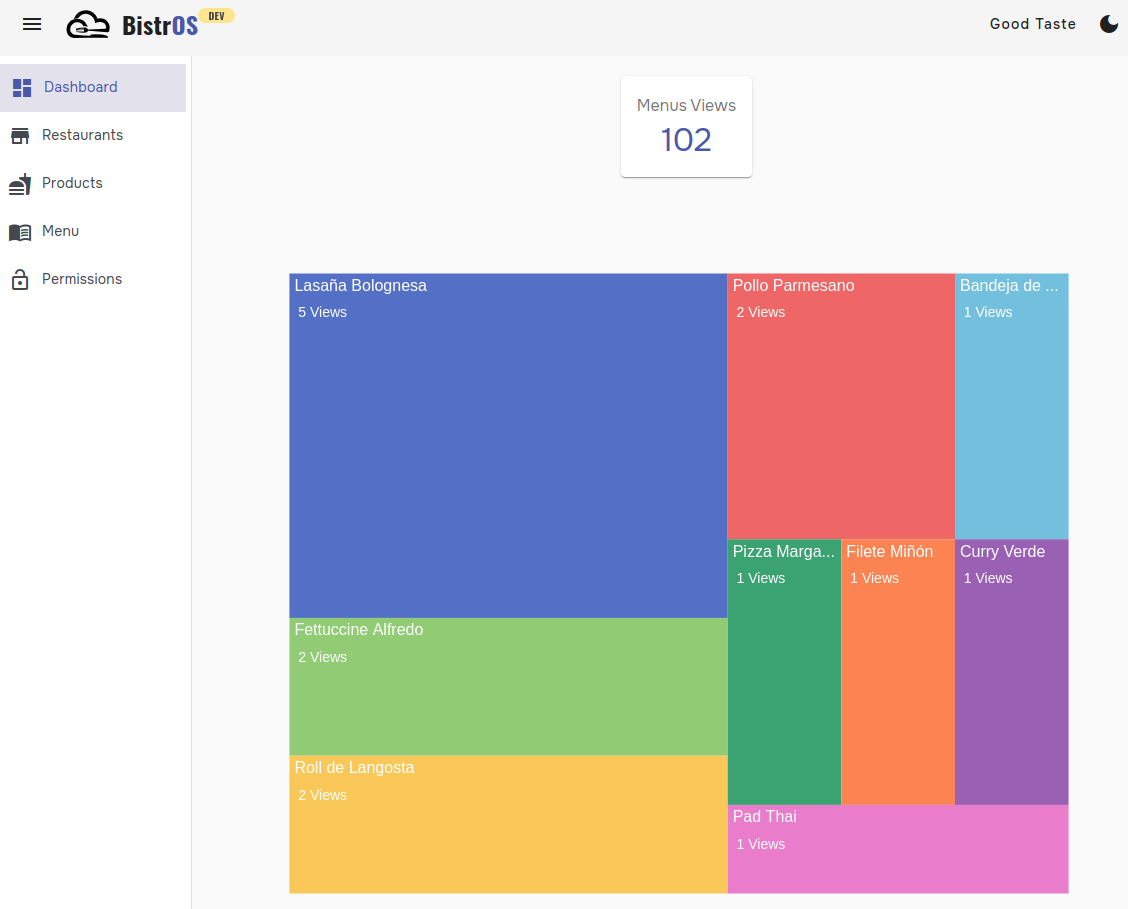Click the Products icon in sidebar
This screenshot has height=909, width=1128.
(21, 183)
